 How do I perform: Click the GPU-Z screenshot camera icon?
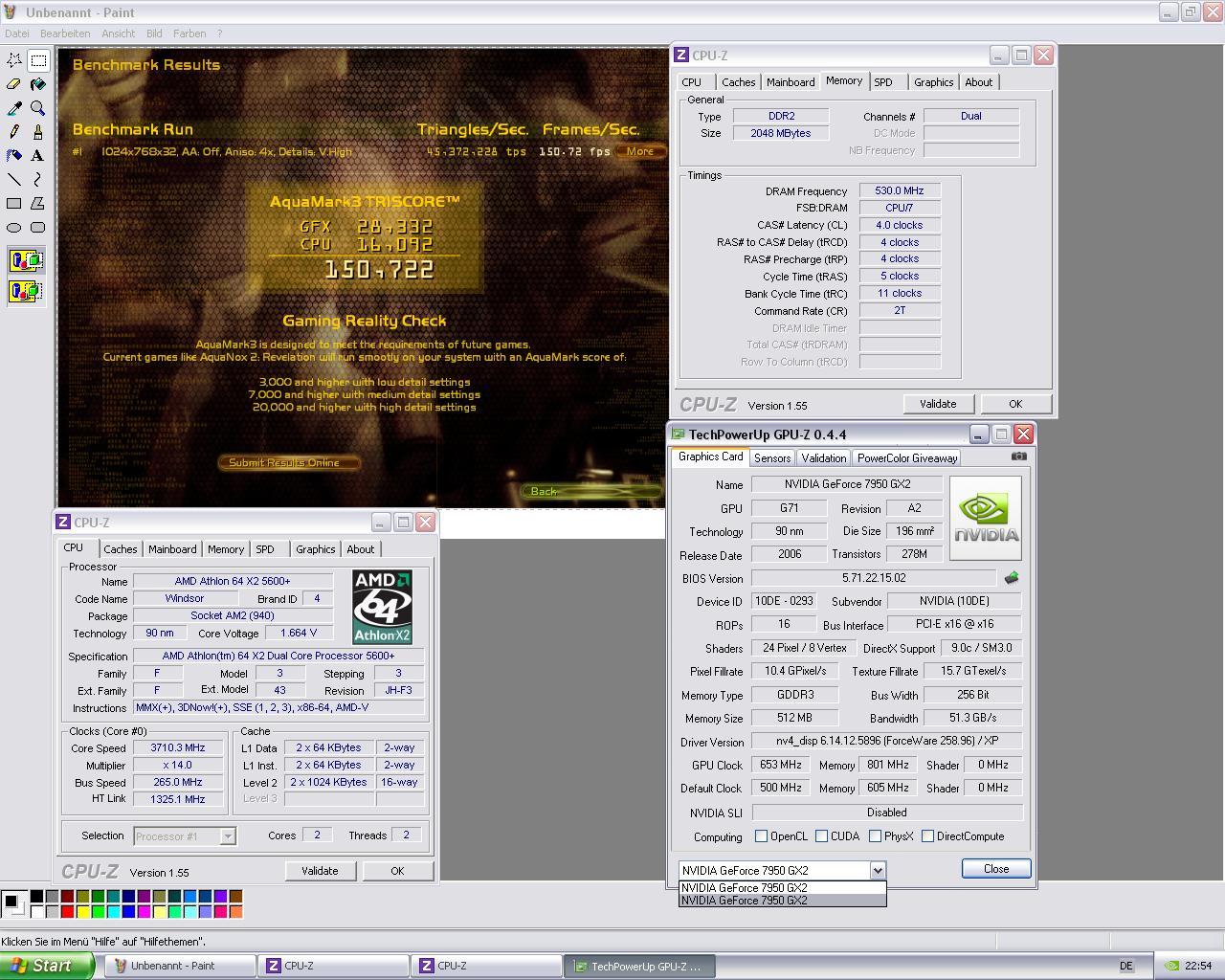1019,457
